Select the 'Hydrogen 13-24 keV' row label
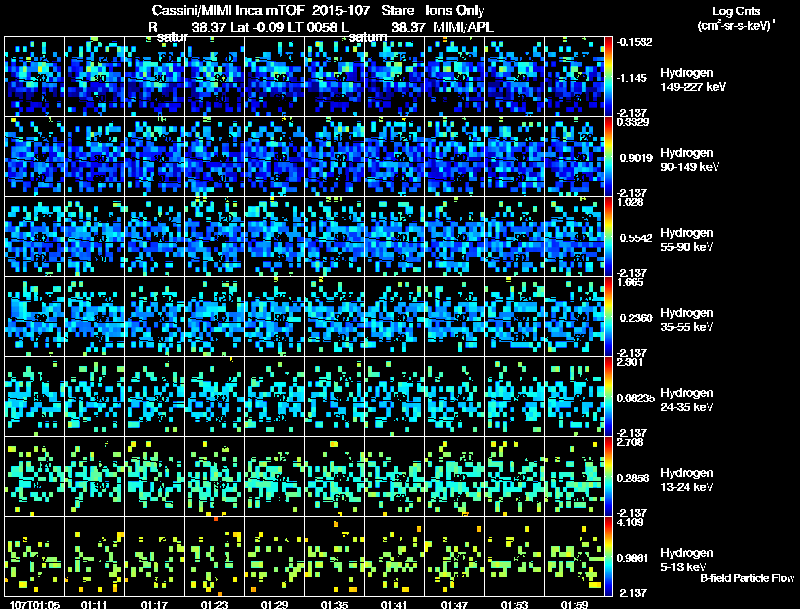Viewport: 800px width, 609px height. click(x=687, y=480)
